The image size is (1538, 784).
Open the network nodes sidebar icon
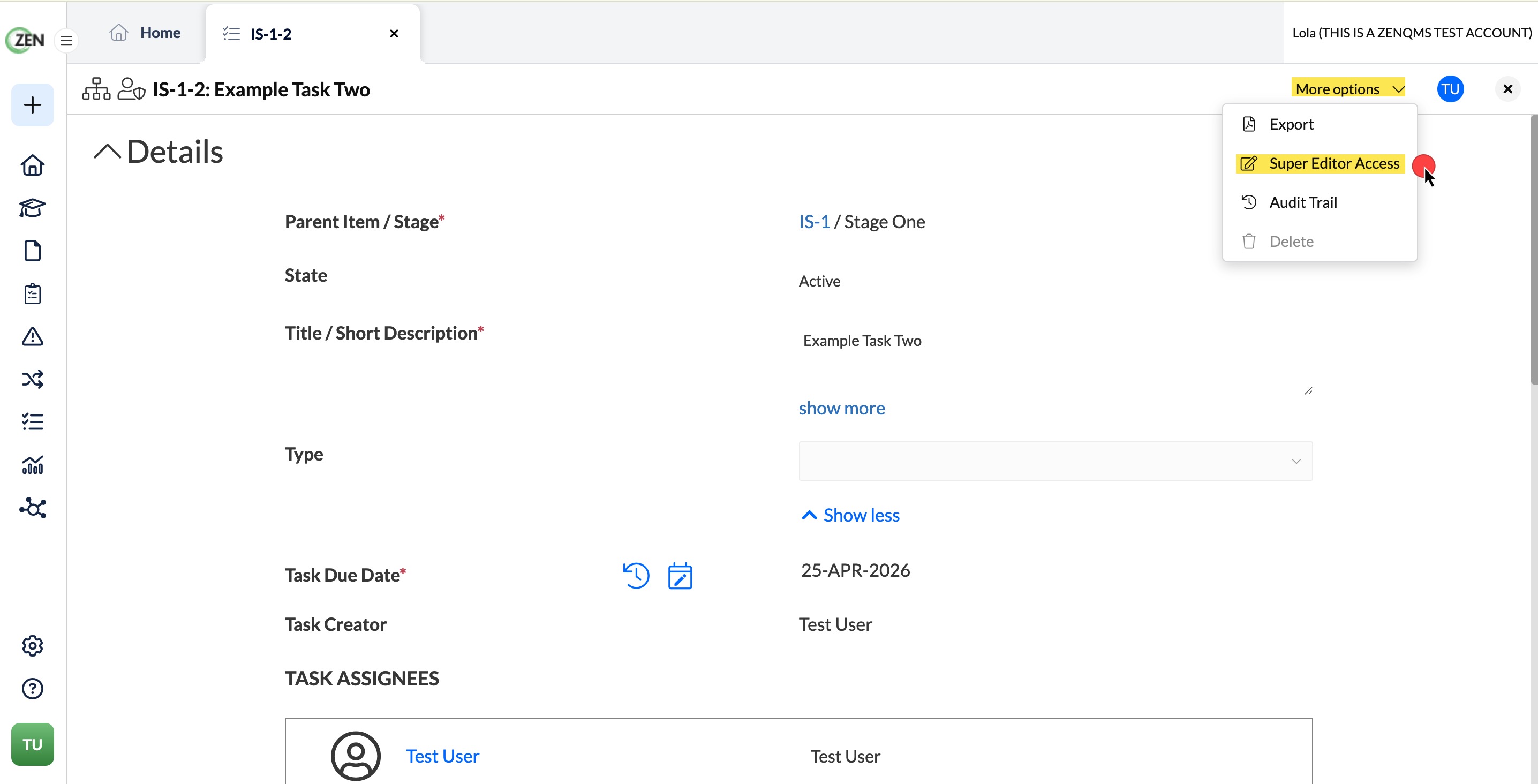click(x=32, y=508)
